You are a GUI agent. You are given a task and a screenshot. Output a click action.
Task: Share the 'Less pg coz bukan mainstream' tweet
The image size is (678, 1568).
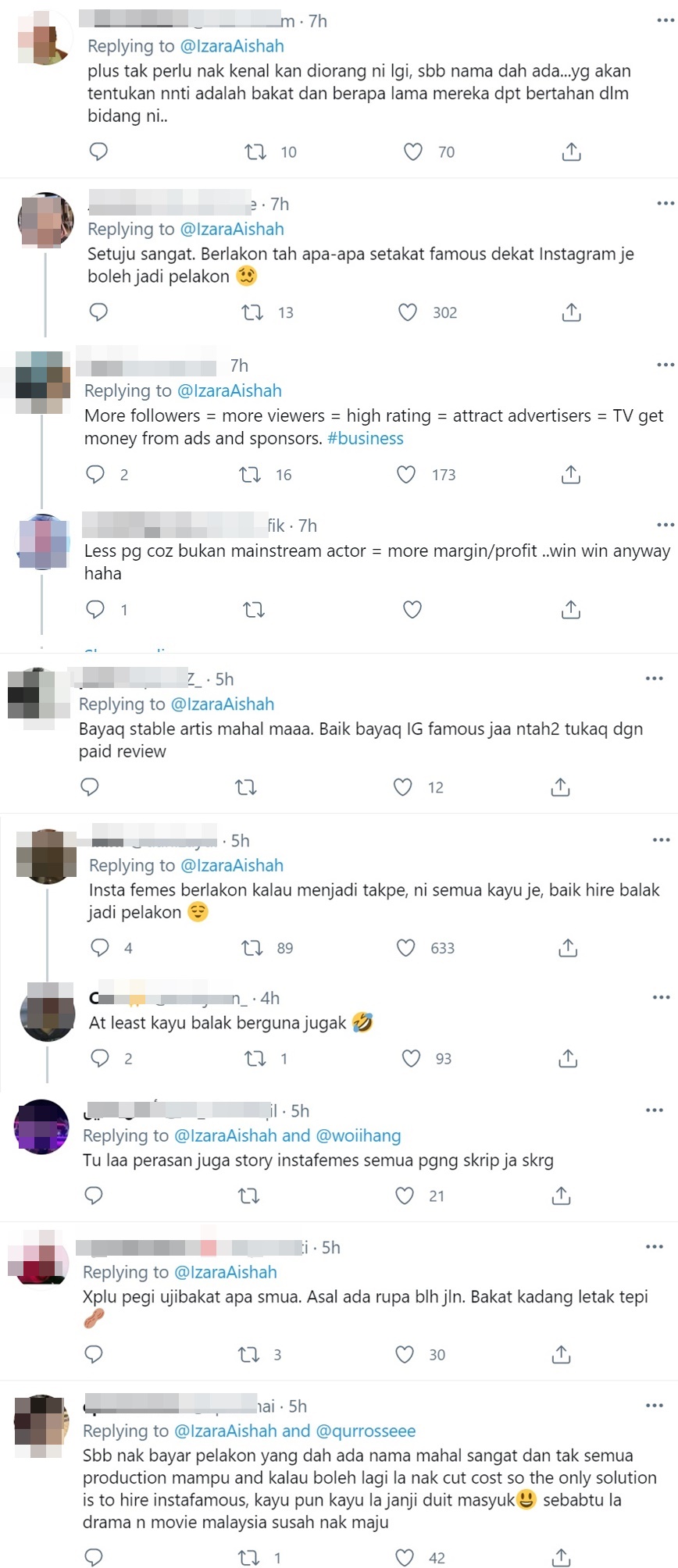coord(571,609)
